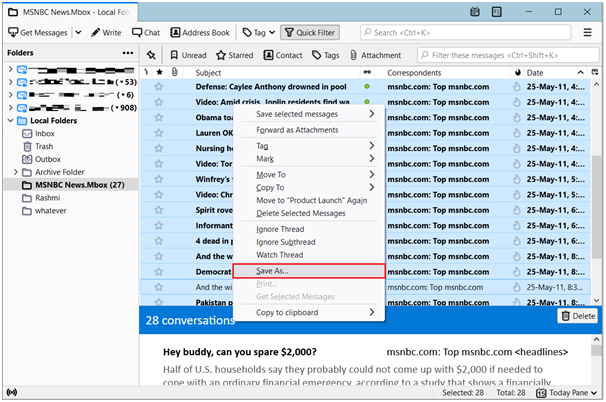Click the Get Messages button

tap(38, 32)
